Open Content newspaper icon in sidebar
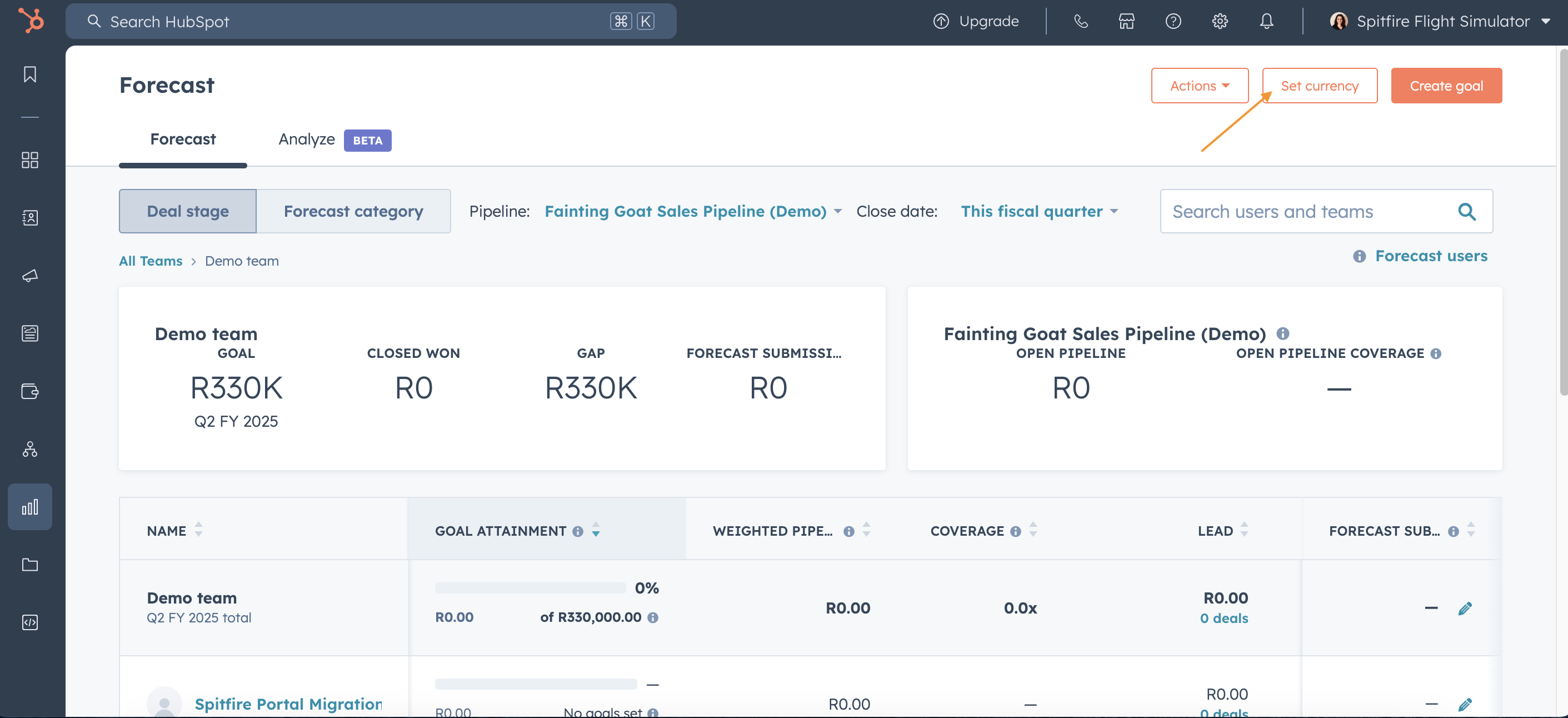 [30, 333]
